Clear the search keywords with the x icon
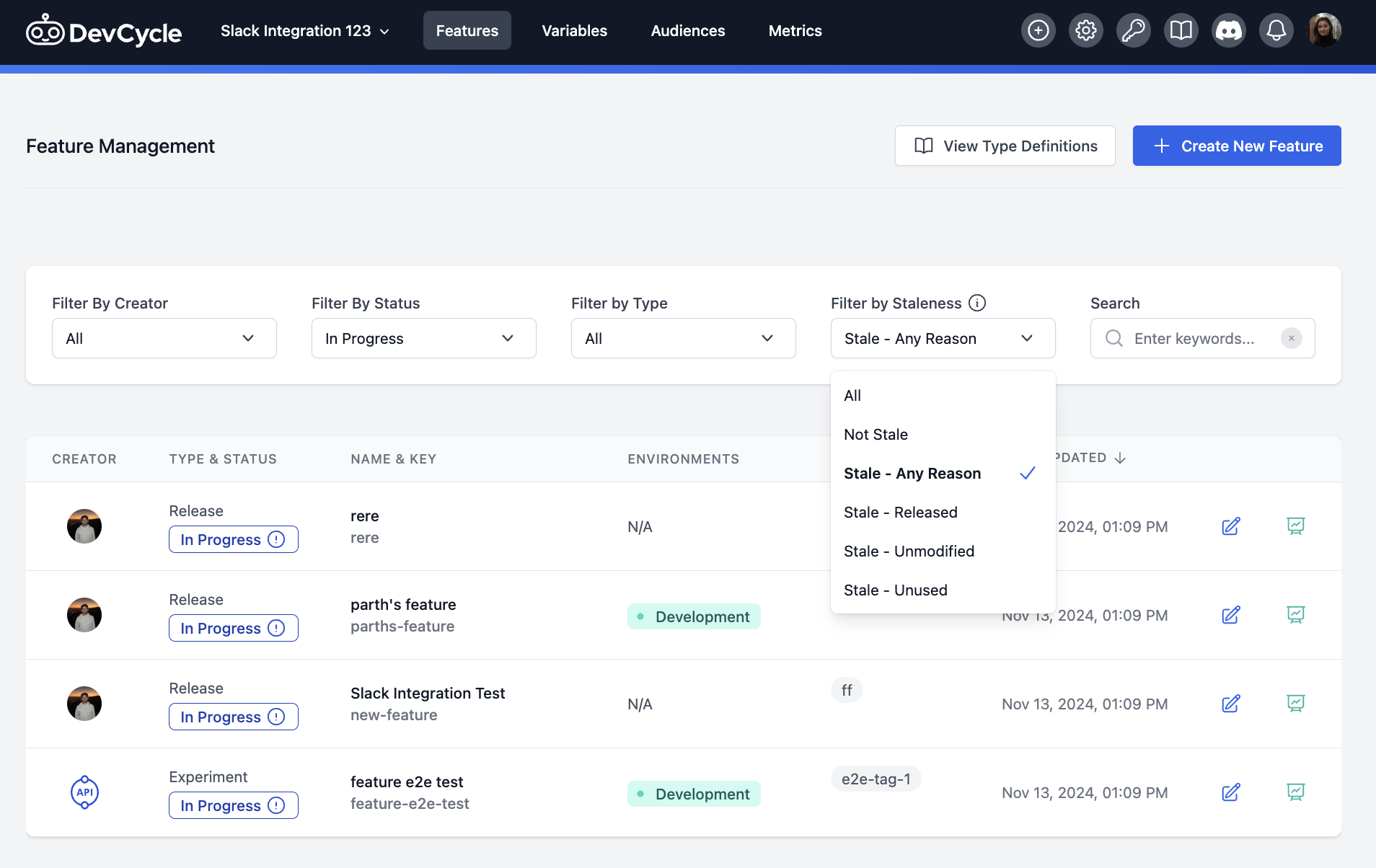1376x868 pixels. 1291,338
